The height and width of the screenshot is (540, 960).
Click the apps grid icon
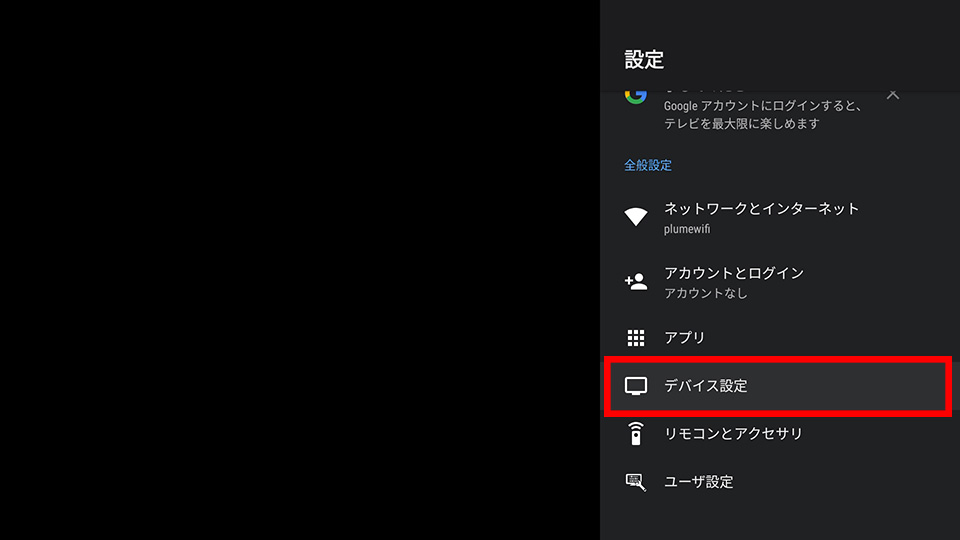pyautogui.click(x=636, y=337)
